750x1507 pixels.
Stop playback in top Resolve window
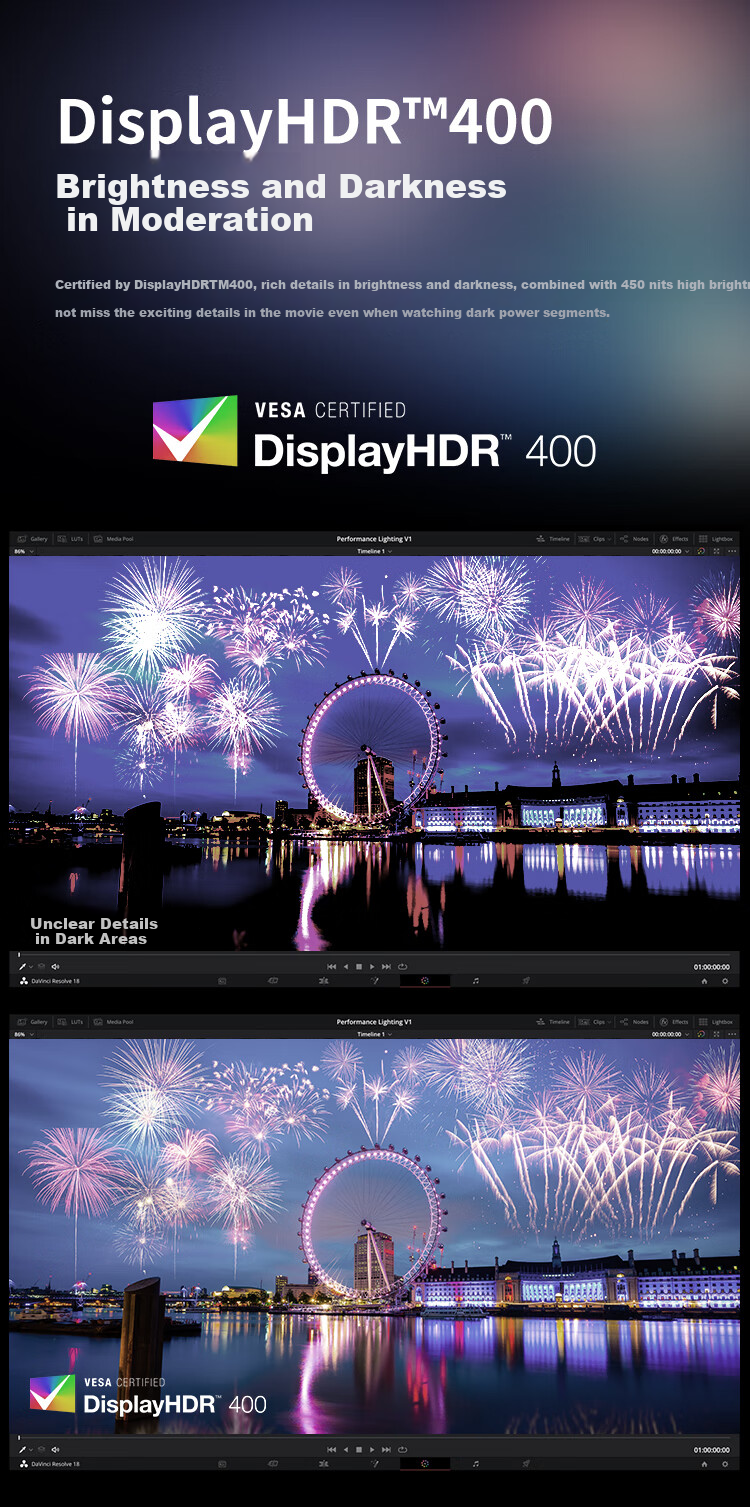[x=359, y=967]
